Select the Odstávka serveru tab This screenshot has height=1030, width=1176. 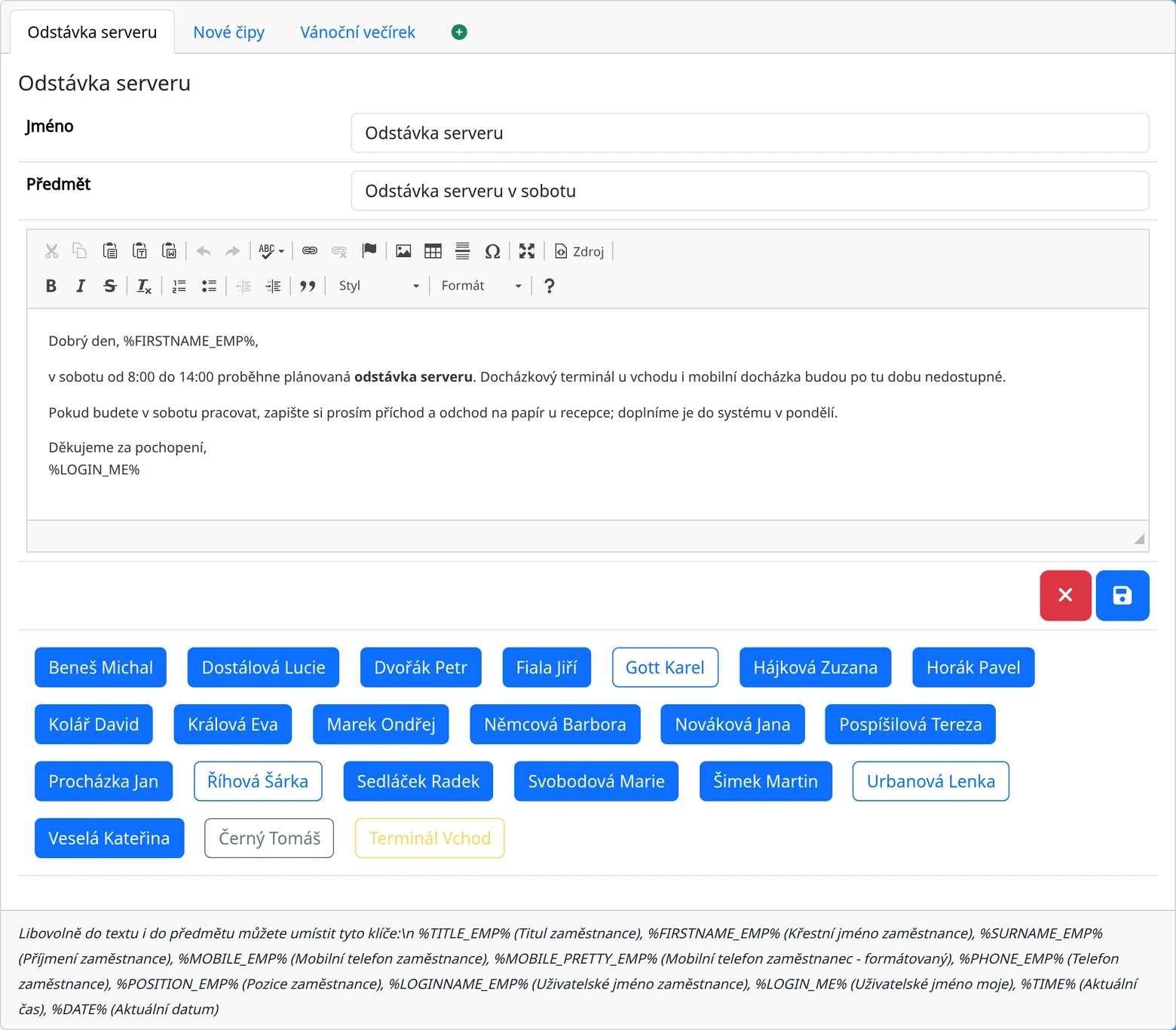point(92,32)
